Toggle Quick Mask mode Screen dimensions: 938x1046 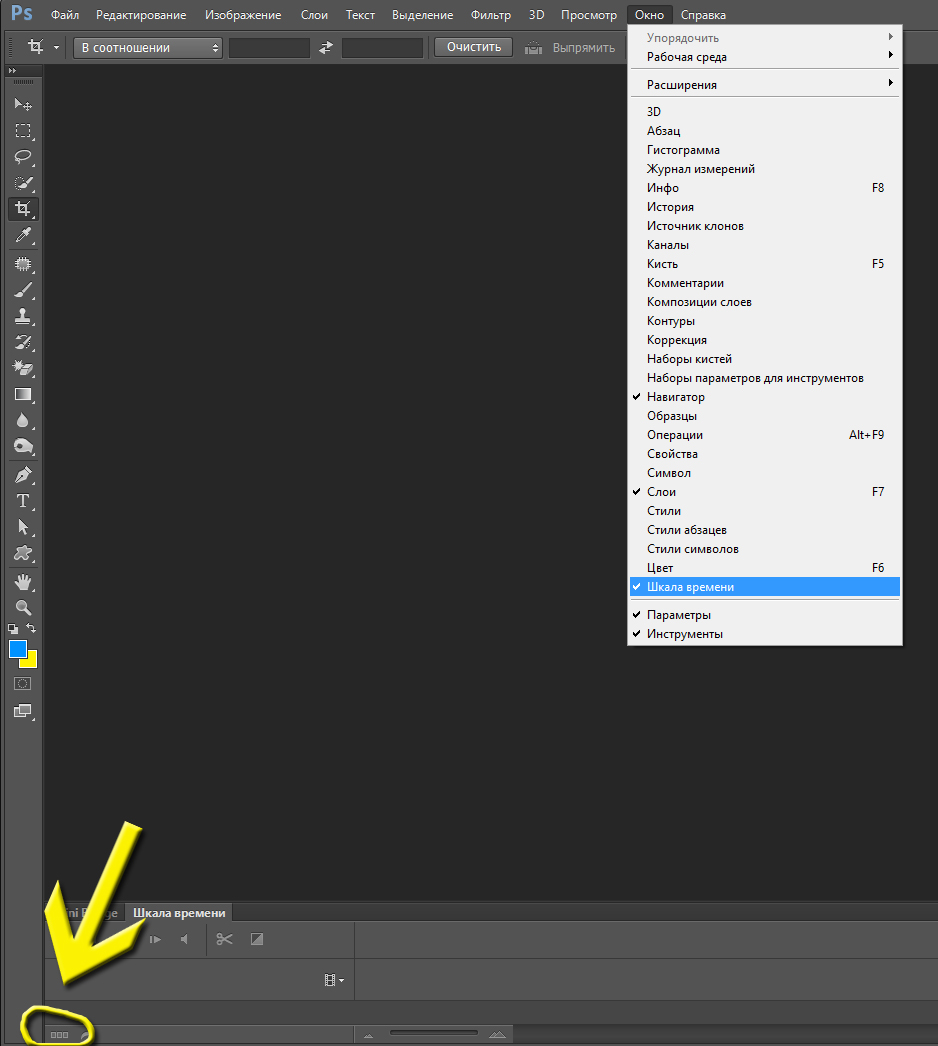tap(23, 684)
